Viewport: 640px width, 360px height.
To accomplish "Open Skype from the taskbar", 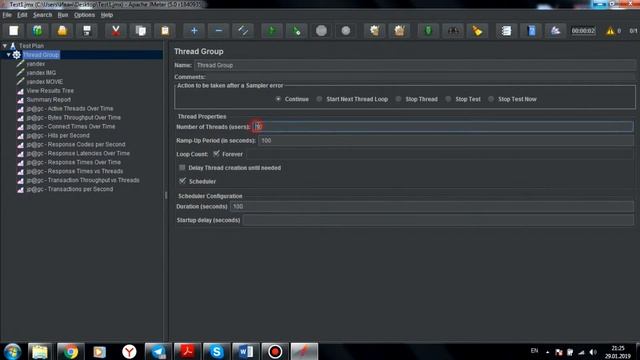I will coord(216,351).
